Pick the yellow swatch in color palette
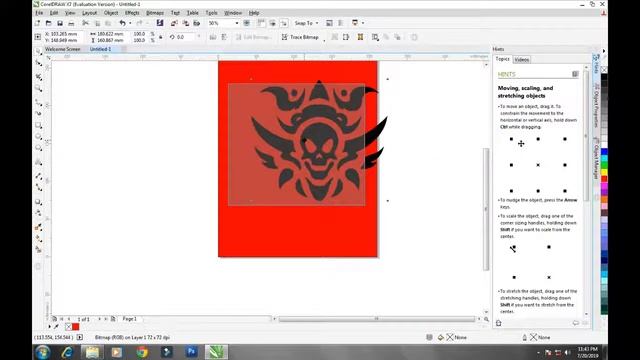The image size is (640, 360). (604, 172)
